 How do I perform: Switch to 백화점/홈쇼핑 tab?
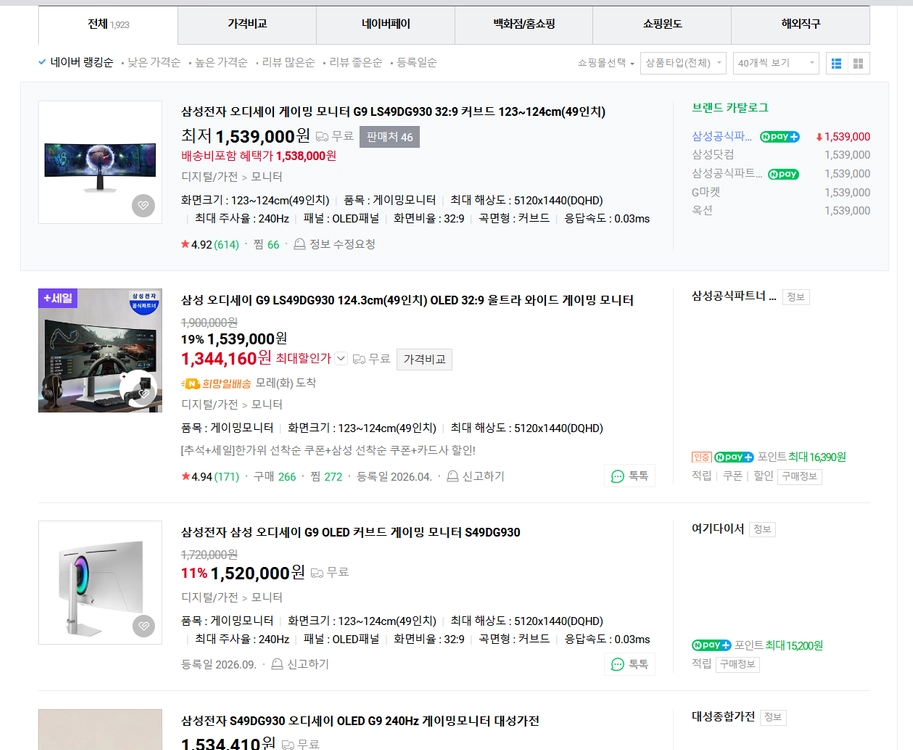click(523, 24)
